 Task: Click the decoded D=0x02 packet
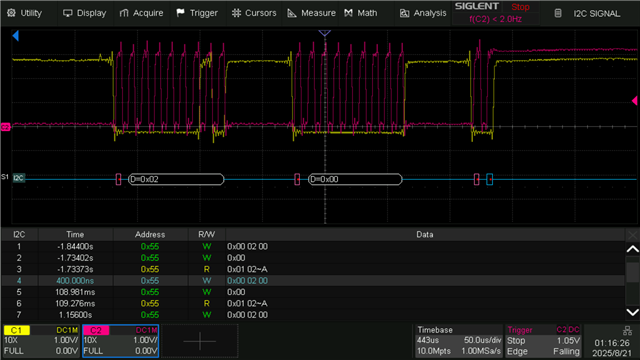tap(176, 179)
